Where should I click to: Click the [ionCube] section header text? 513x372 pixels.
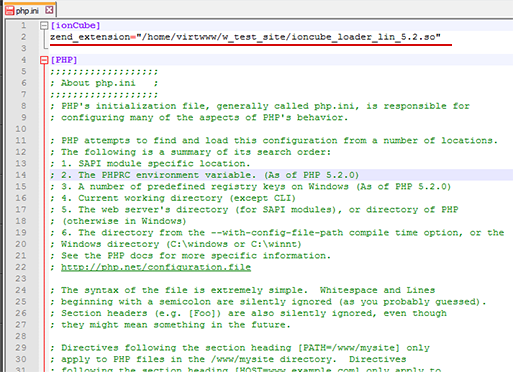[75, 25]
